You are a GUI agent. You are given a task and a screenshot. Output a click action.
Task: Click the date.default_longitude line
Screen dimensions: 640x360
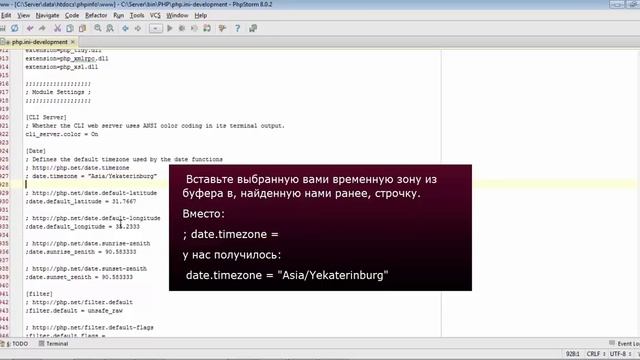[x=82, y=227]
